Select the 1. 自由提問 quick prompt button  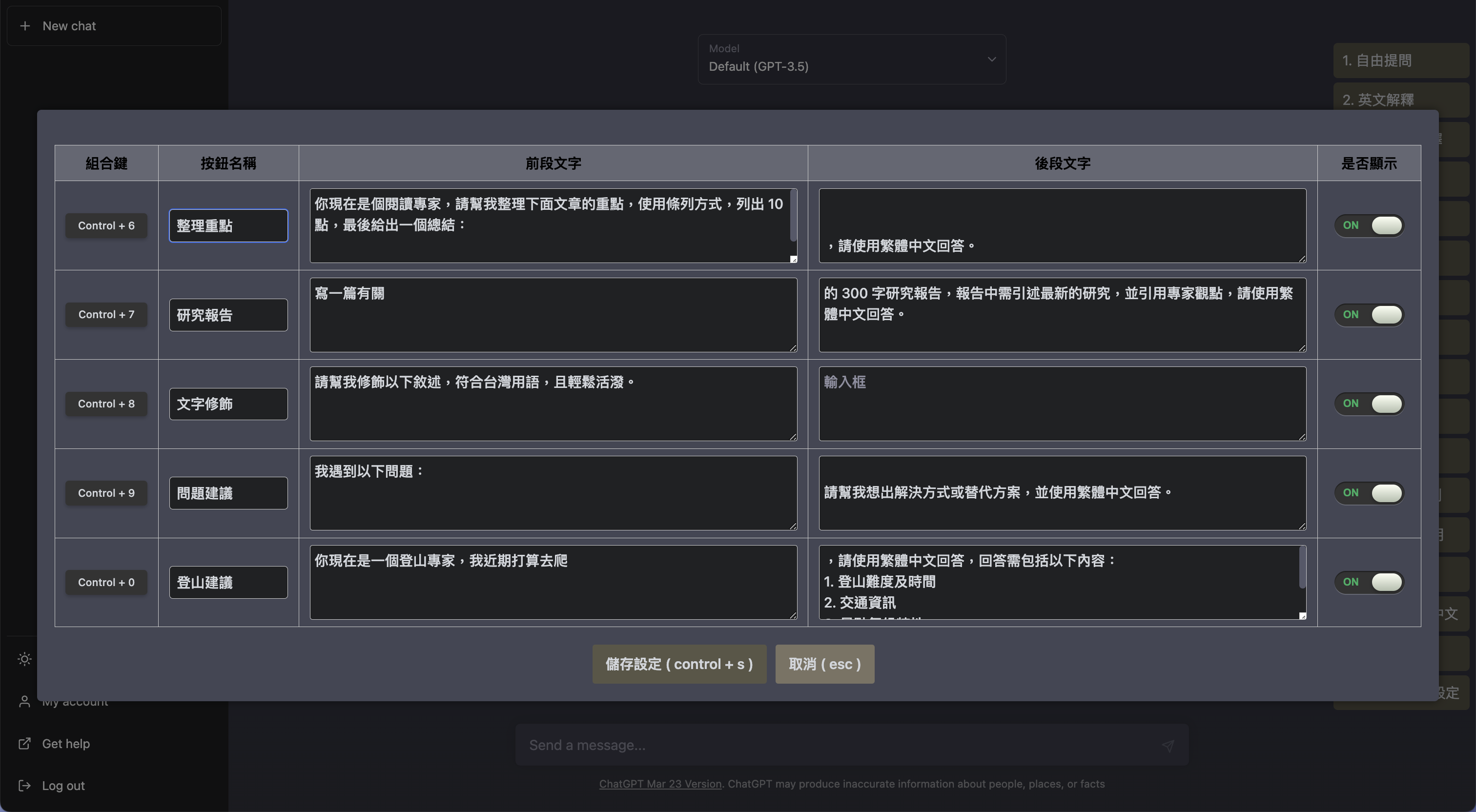1400,60
